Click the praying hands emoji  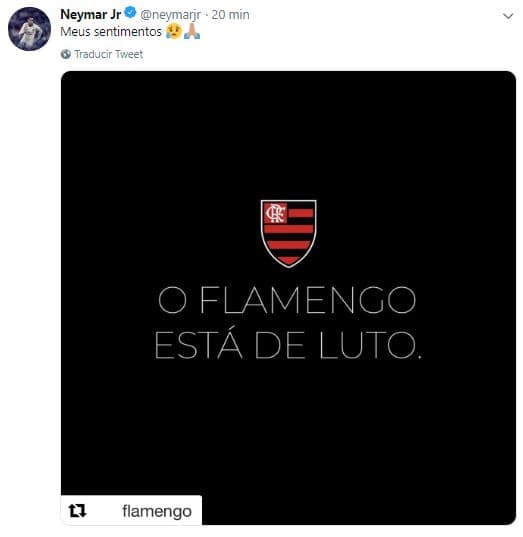pyautogui.click(x=192, y=31)
